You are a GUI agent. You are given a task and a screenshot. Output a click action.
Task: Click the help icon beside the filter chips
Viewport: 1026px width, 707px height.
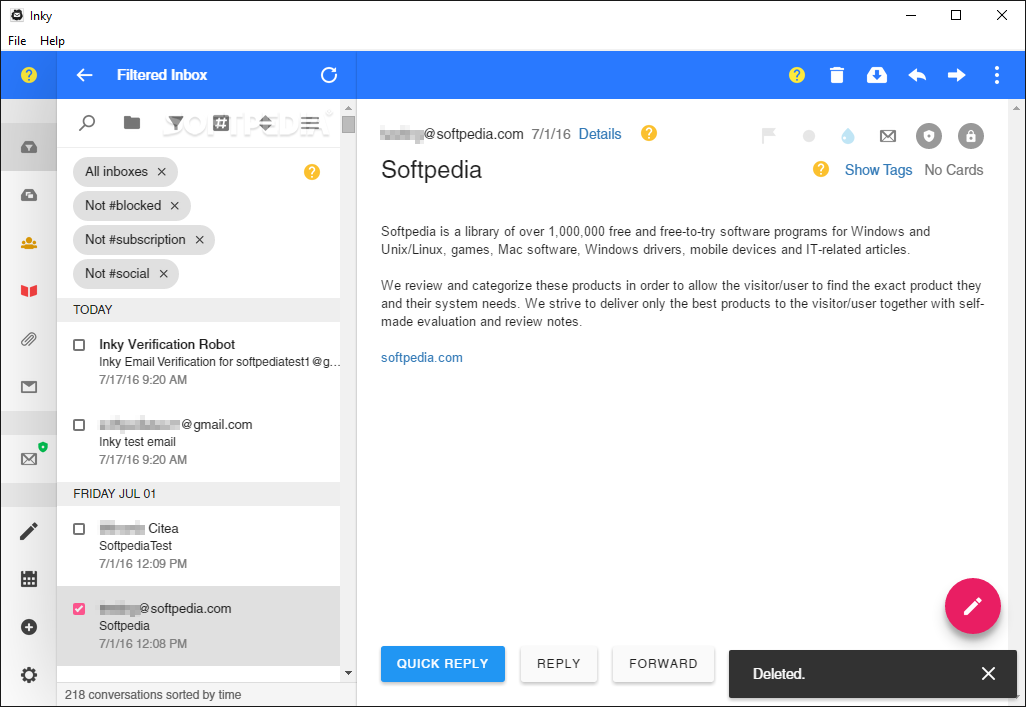312,172
